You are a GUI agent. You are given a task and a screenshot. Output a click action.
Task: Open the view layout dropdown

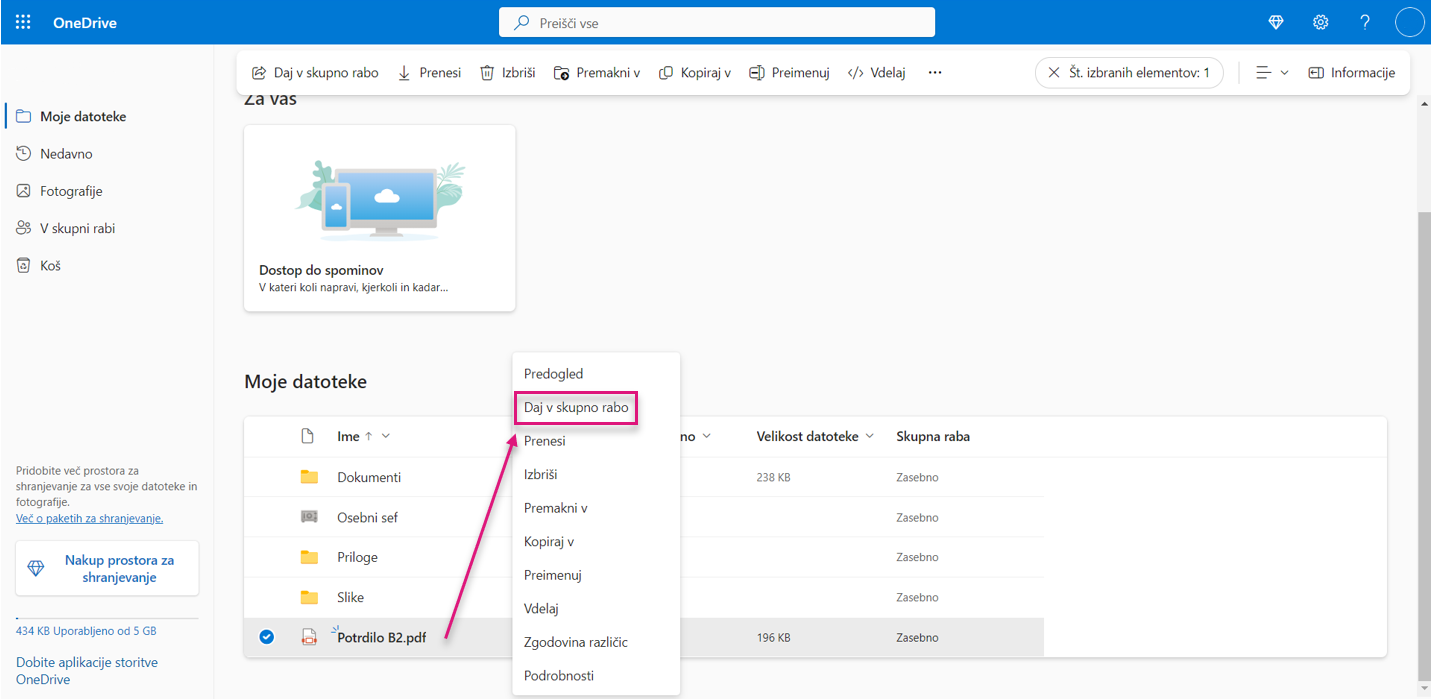click(x=1272, y=72)
